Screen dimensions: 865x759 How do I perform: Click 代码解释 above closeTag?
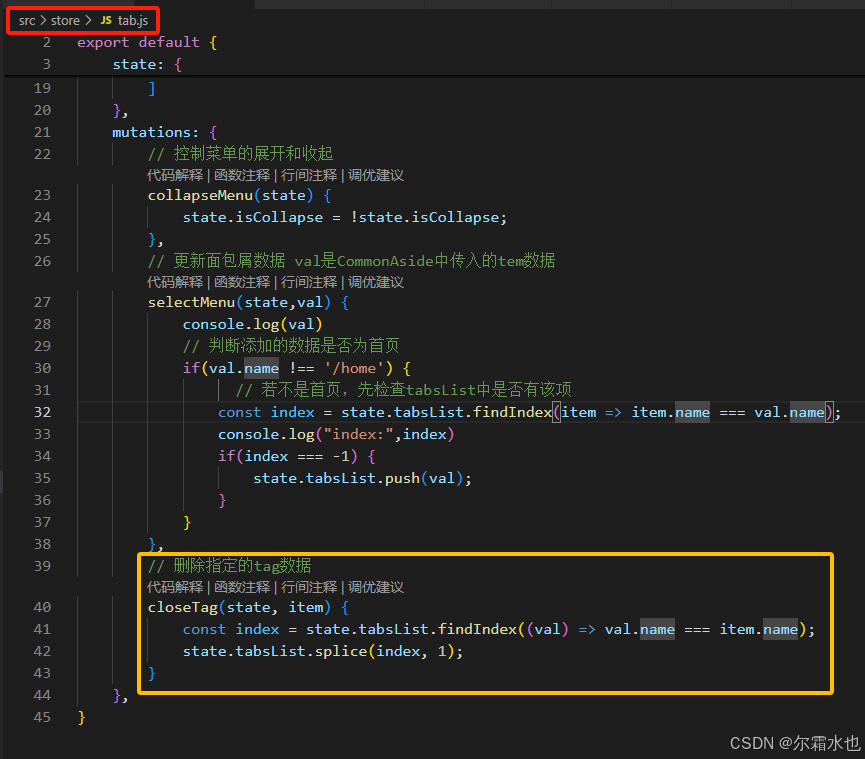pyautogui.click(x=175, y=587)
